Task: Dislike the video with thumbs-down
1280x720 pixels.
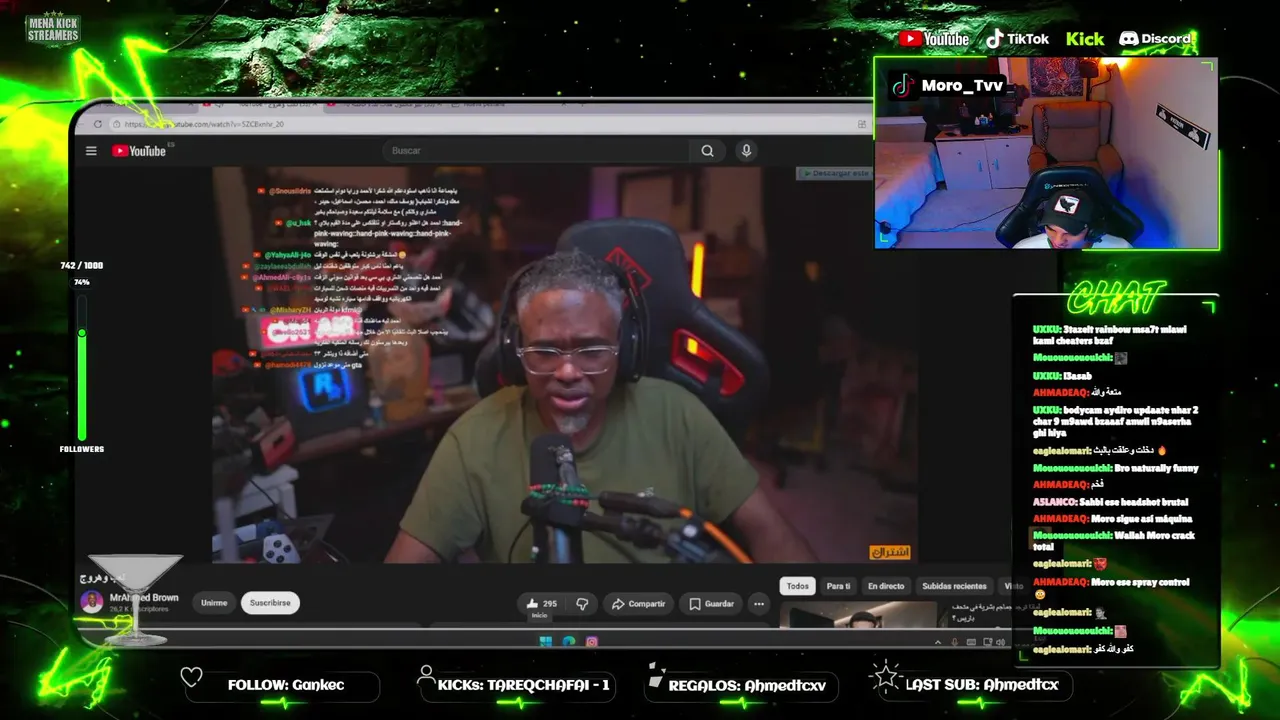Action: [582, 604]
